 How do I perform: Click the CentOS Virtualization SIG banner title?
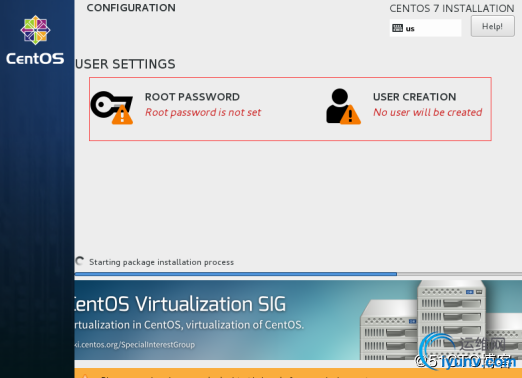tap(180, 304)
